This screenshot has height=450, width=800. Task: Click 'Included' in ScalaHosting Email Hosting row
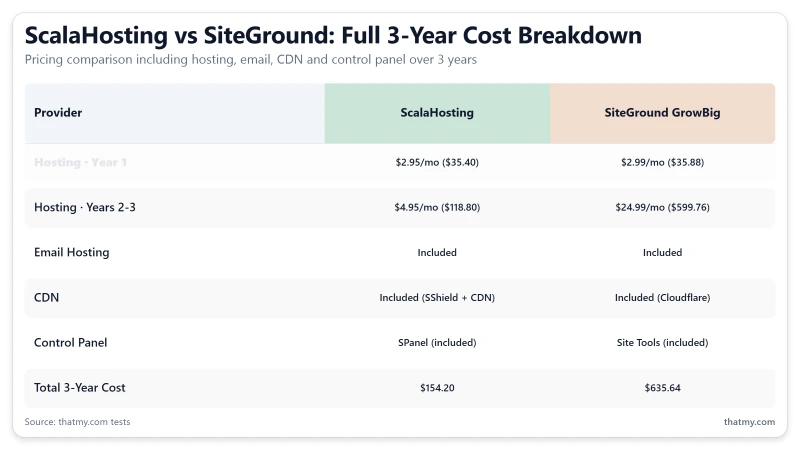437,253
